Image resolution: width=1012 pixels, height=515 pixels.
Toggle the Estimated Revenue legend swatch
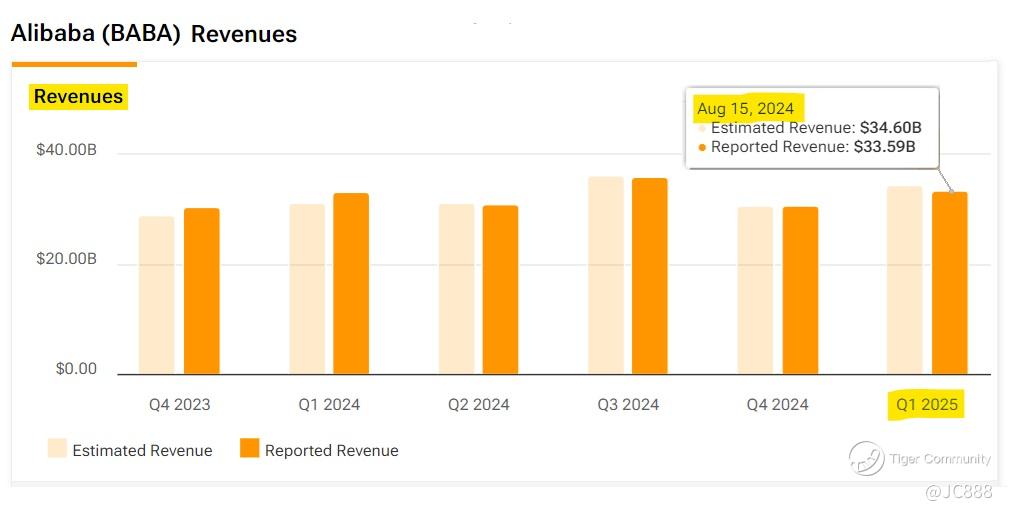(x=57, y=448)
